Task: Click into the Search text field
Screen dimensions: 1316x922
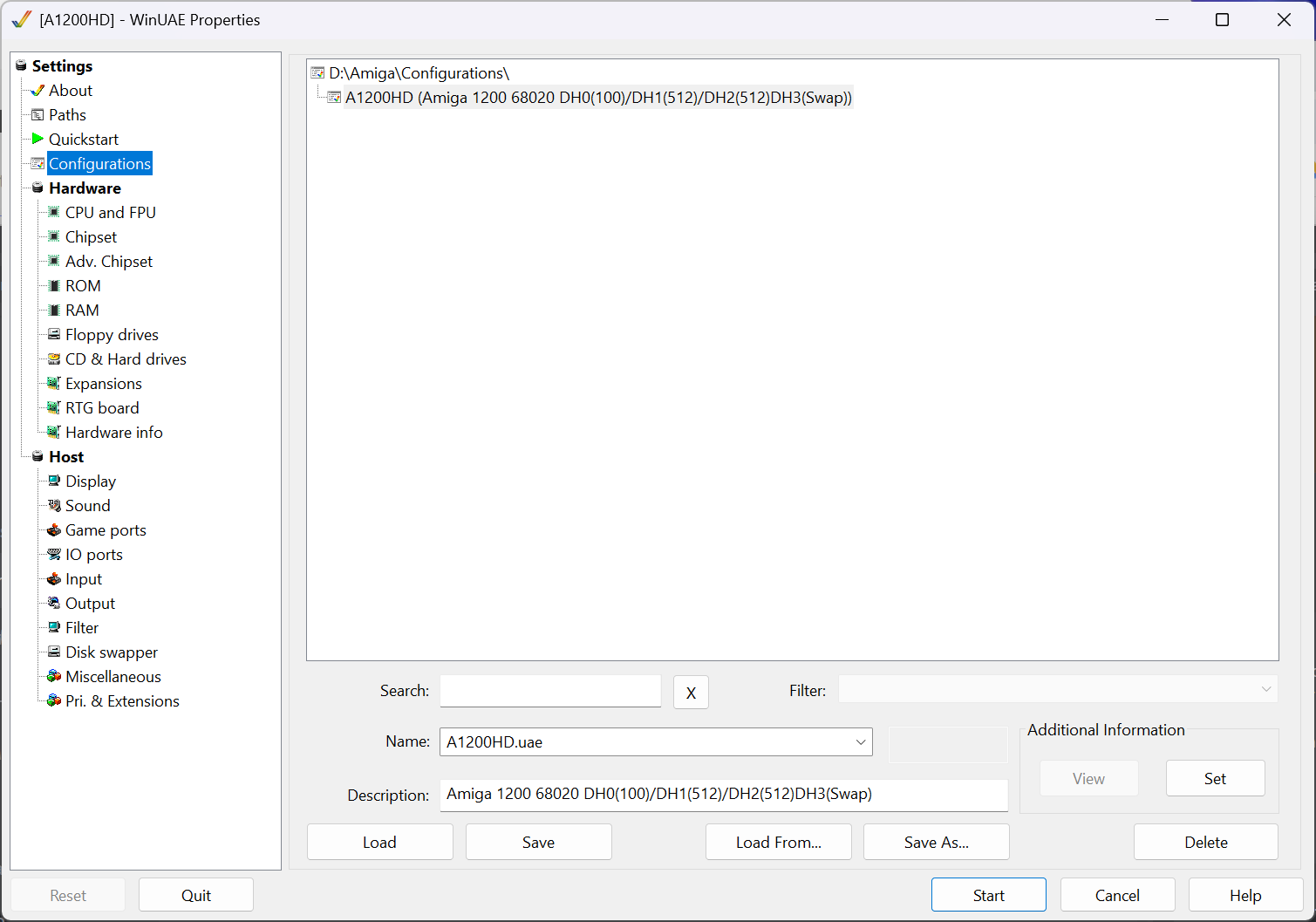Action: coord(550,691)
